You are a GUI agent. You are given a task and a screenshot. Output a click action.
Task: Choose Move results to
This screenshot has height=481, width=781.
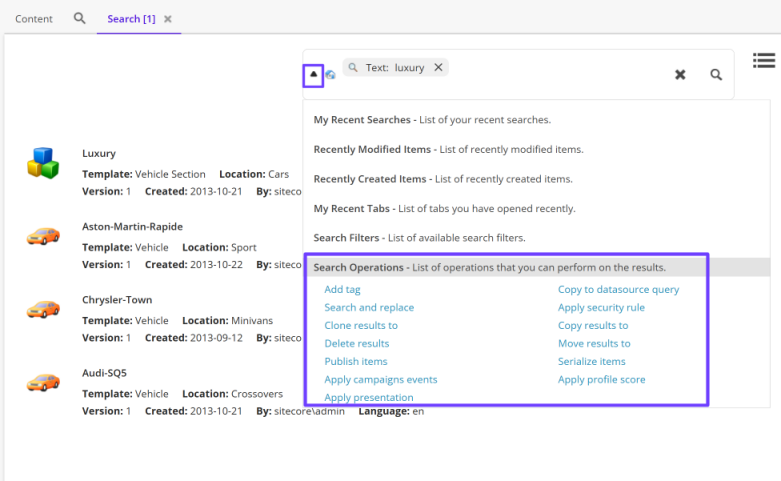(x=594, y=343)
